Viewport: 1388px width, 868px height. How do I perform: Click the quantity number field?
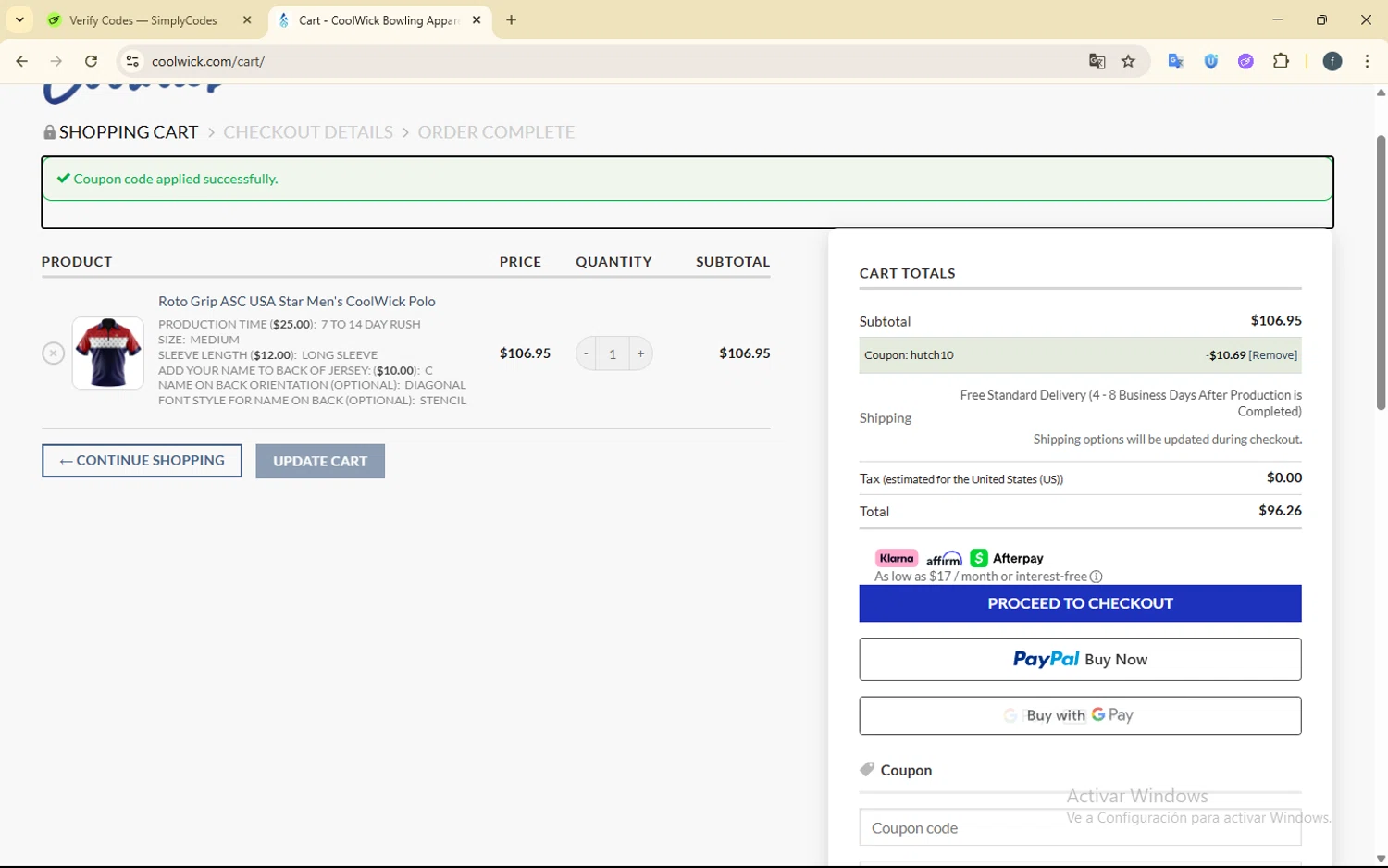click(x=613, y=353)
